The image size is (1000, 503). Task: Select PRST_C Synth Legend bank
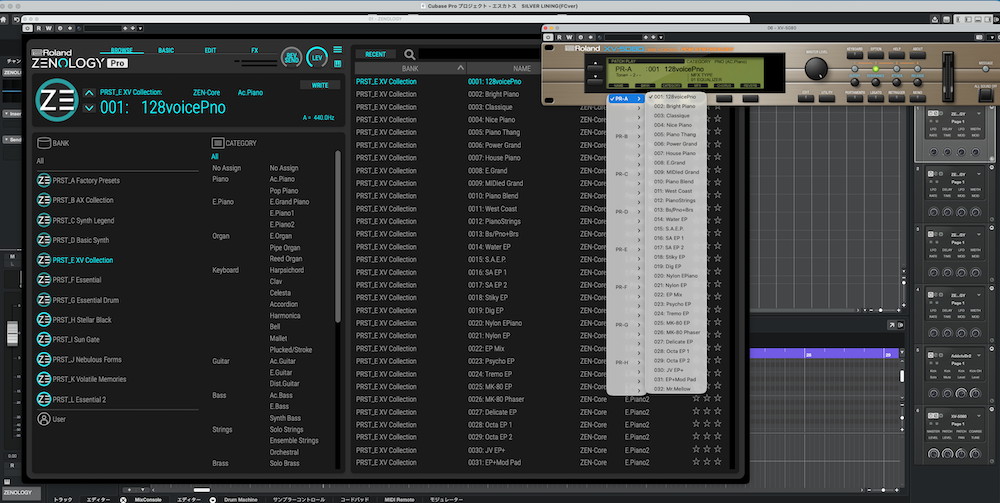[x=84, y=221]
